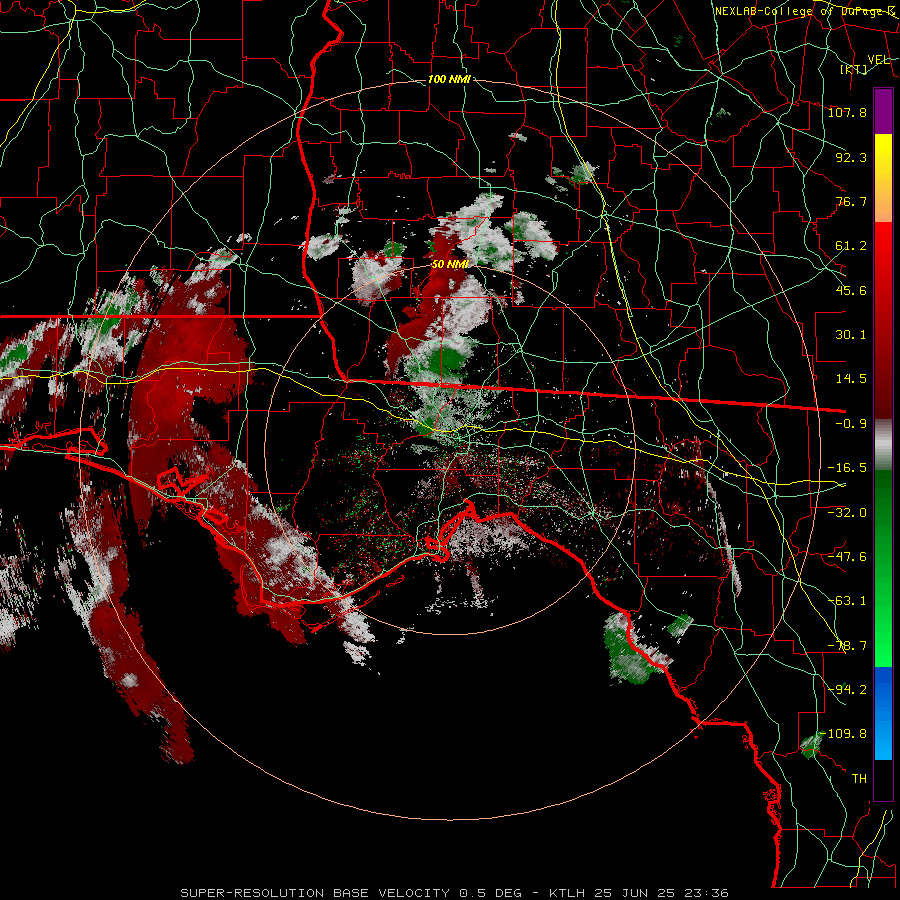Click the 61.2 scale value

[851, 246]
